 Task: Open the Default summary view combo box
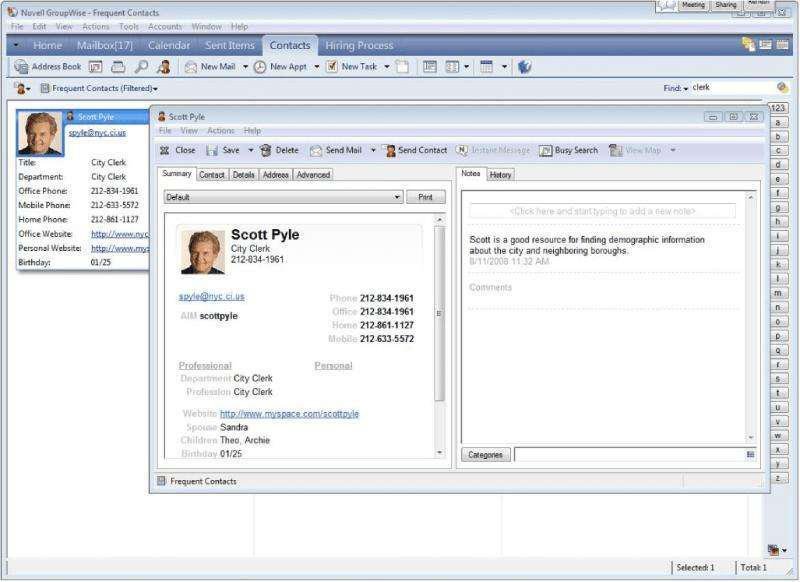[x=283, y=197]
